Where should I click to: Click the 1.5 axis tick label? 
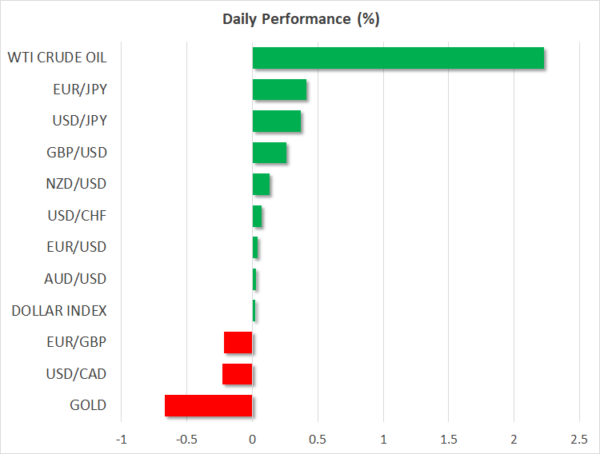point(448,439)
